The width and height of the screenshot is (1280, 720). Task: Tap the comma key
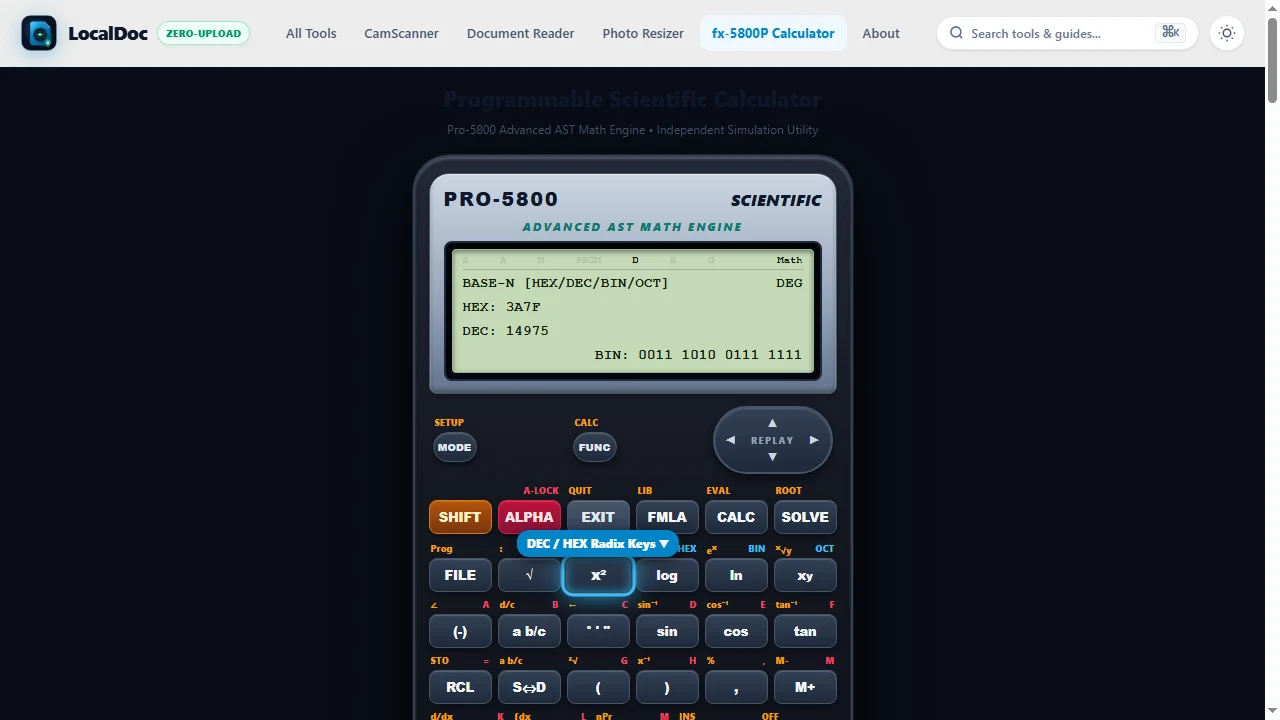(736, 687)
